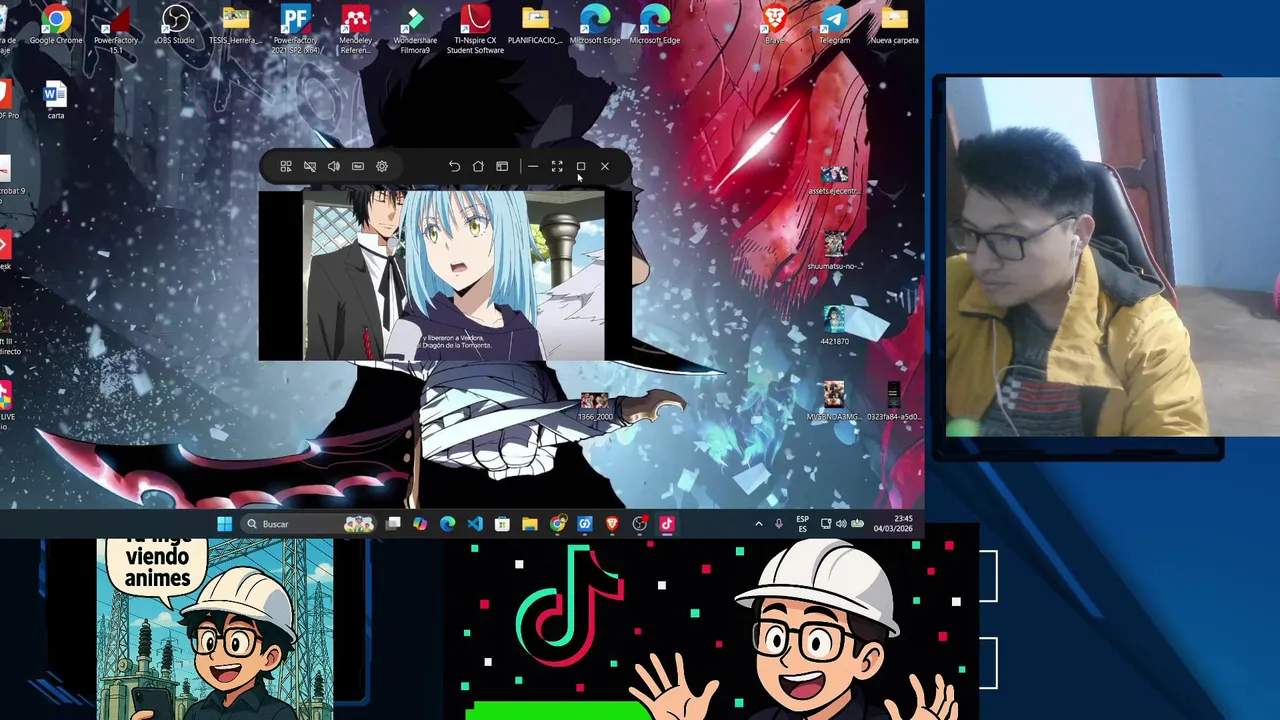Screen dimensions: 1280x720
Task: Click the window layout icon in player toolbar
Action: pos(502,167)
